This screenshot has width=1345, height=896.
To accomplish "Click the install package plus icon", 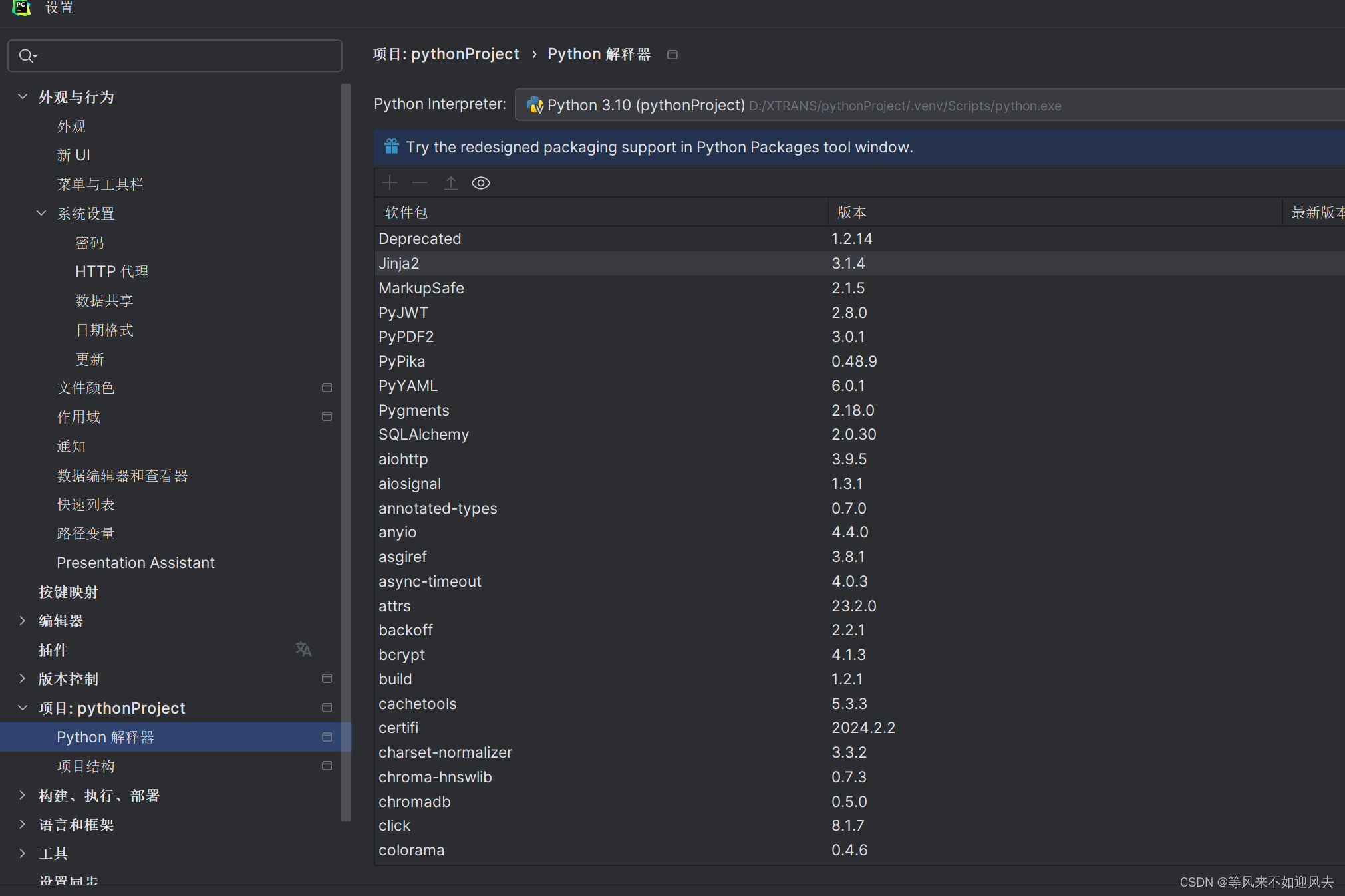I will 390,183.
